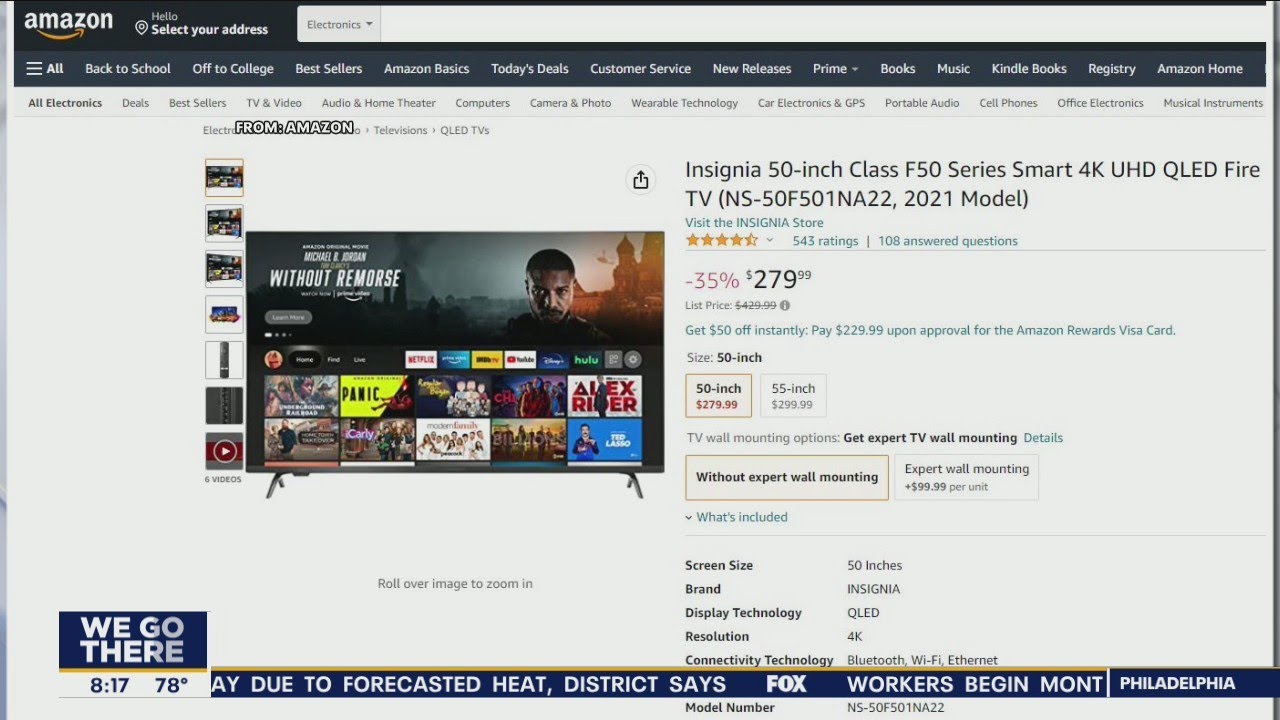Select Computers subnav tab
Screen dimensions: 1280x720
coord(483,103)
